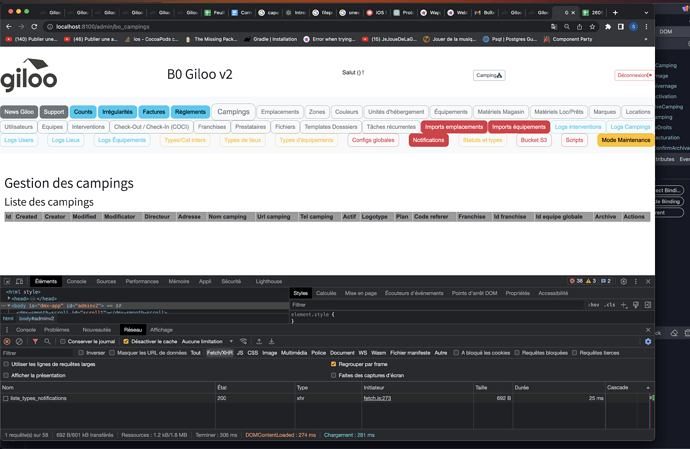Open the 'Campings' navigation button

click(233, 112)
